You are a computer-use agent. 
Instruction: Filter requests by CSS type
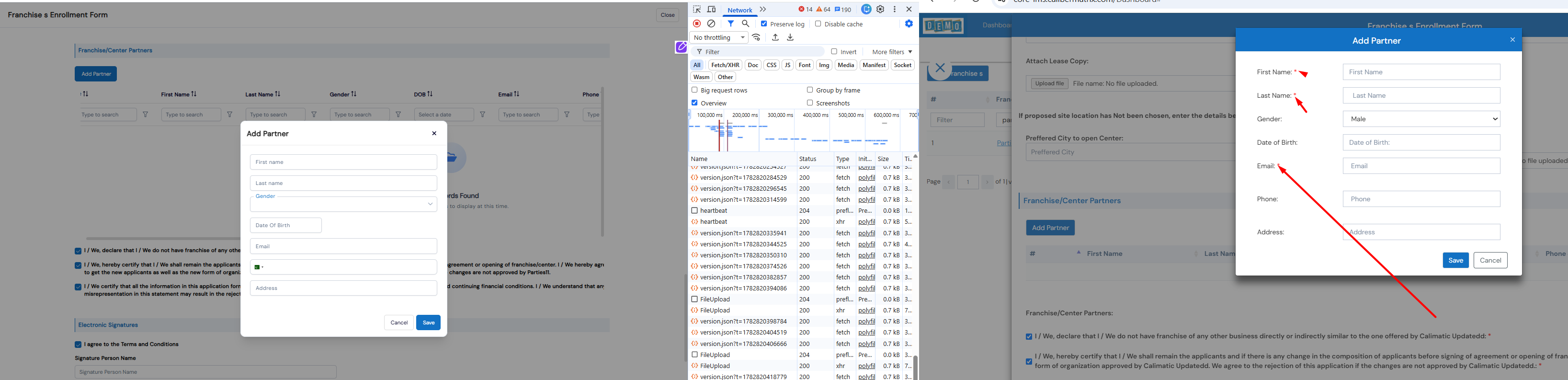pyautogui.click(x=771, y=65)
